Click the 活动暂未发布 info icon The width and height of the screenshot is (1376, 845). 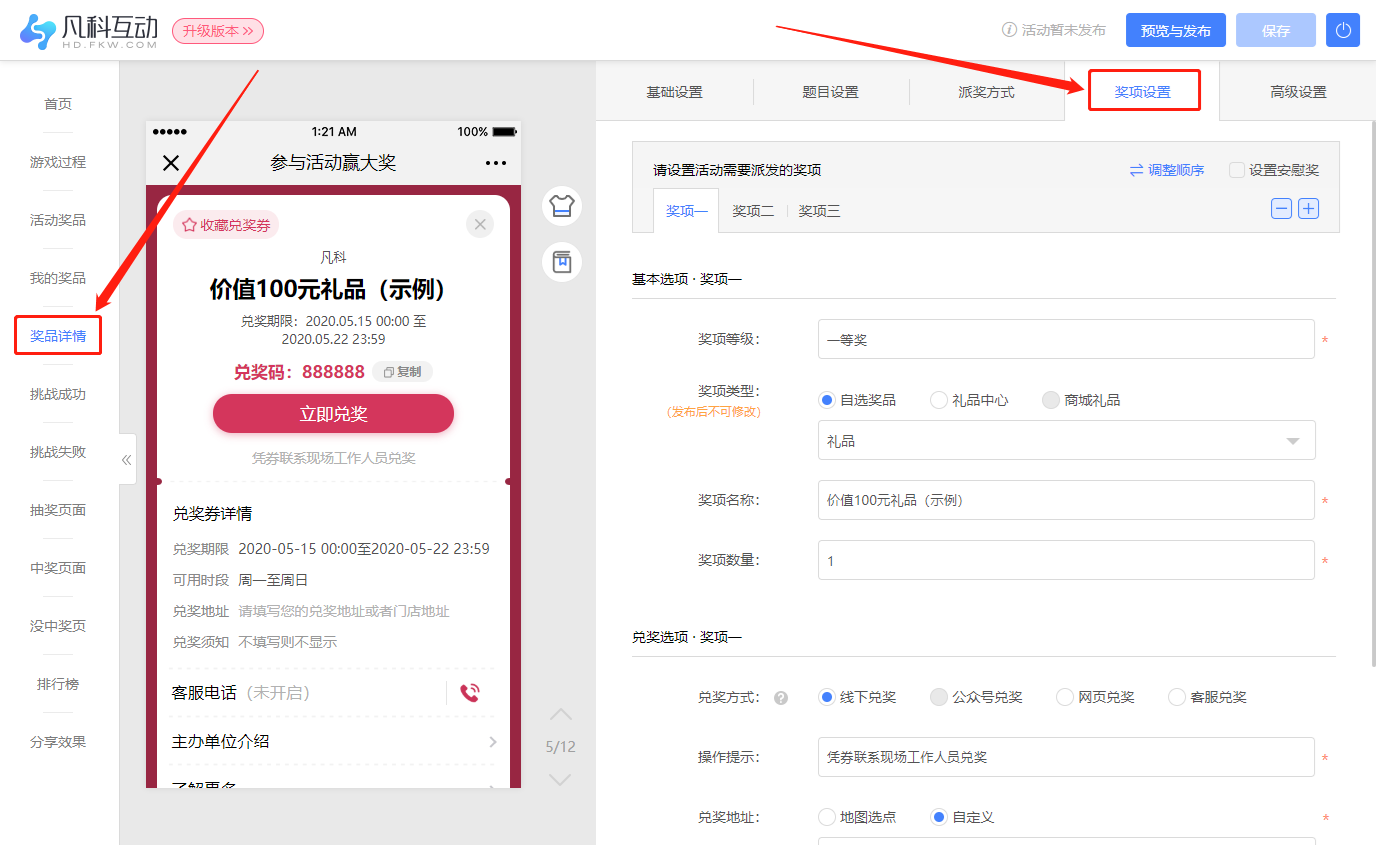pos(1009,30)
